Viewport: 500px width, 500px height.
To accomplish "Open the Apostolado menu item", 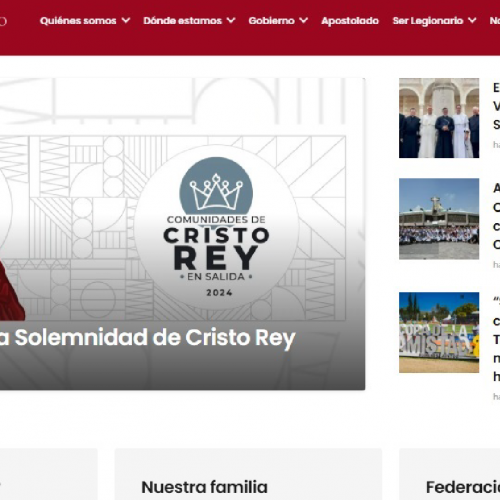I will 350,21.
